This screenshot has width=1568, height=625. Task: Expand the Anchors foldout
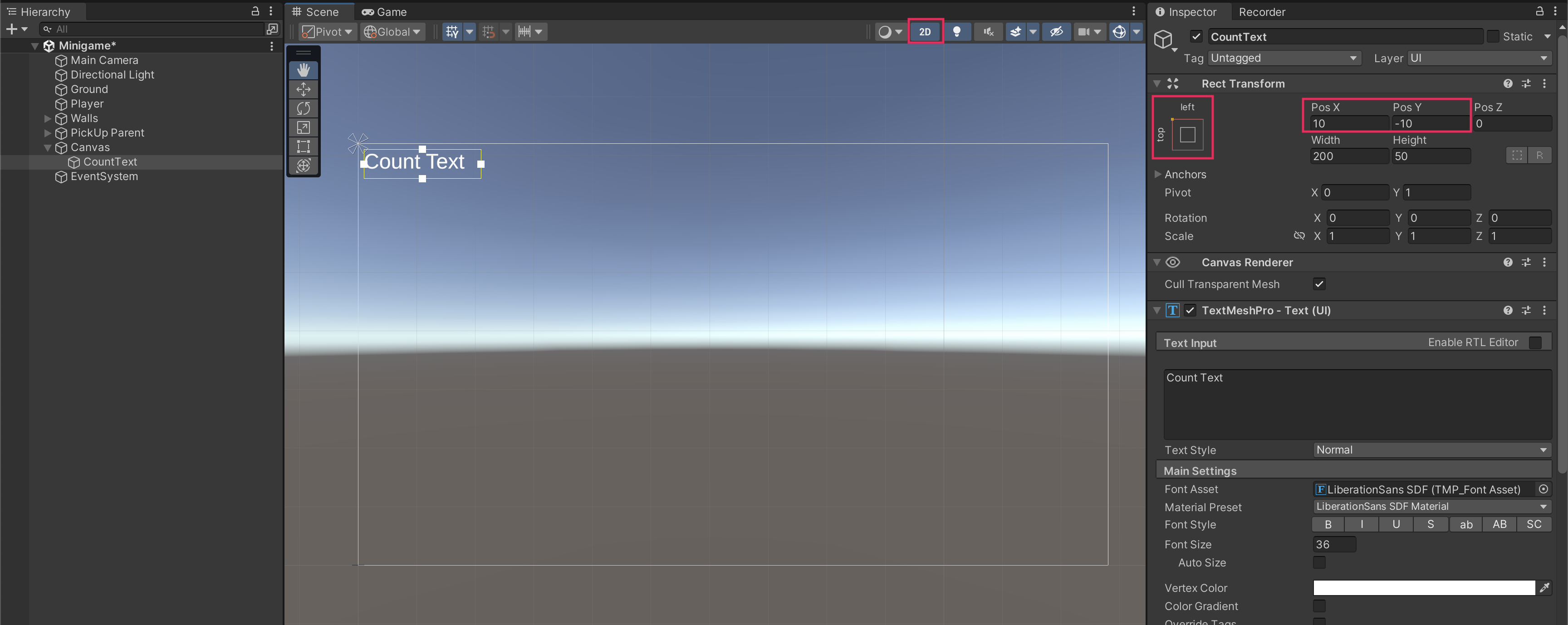(x=1158, y=175)
